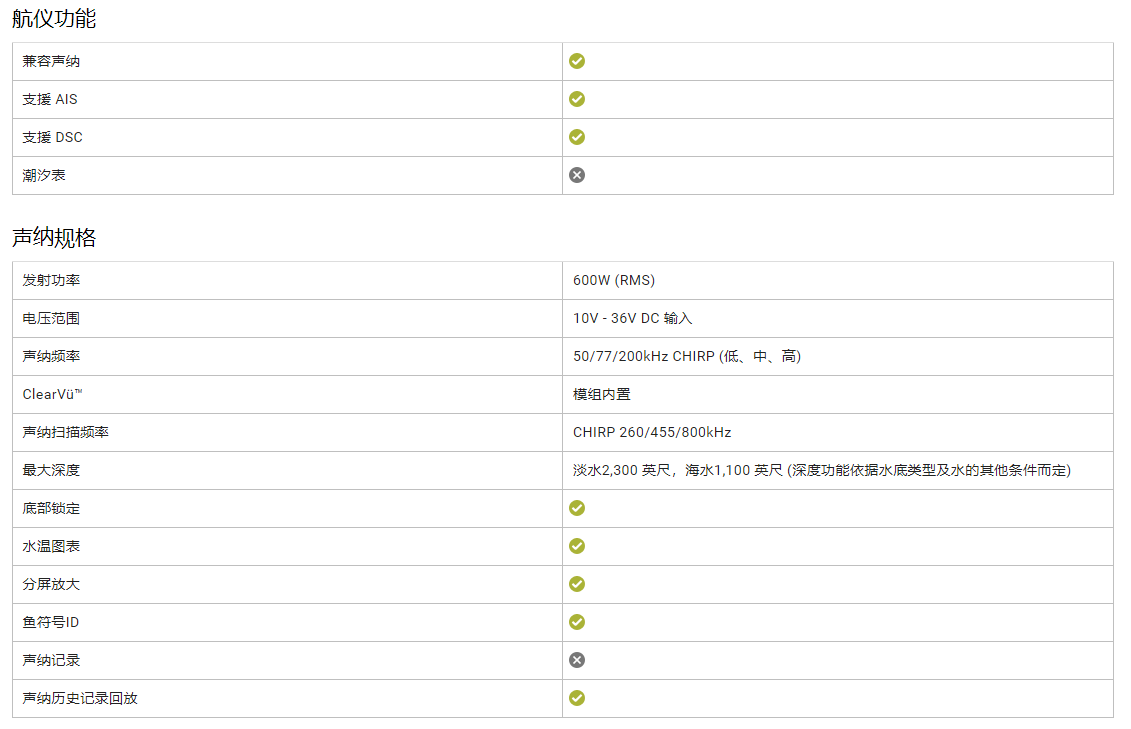This screenshot has width=1131, height=729.
Task: Click the green checkmark for 兼容声纳
Action: coord(577,61)
